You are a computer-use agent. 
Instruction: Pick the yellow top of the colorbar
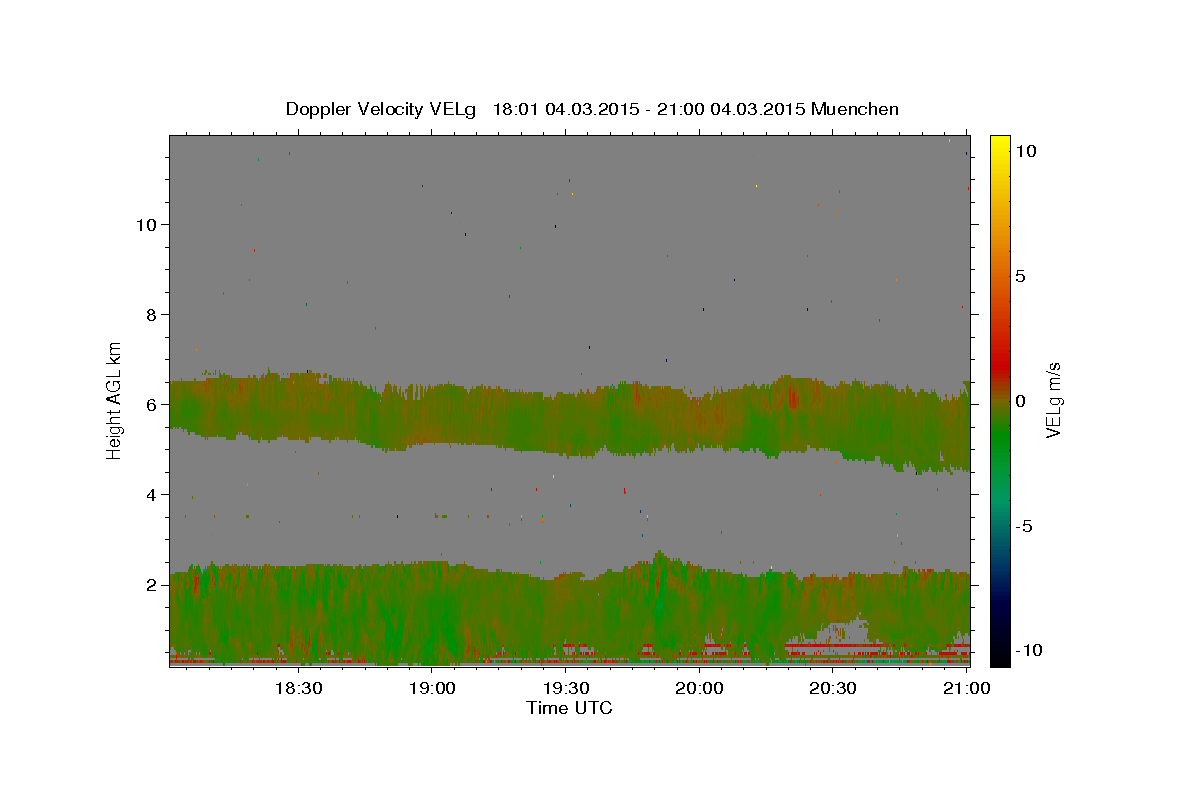pyautogui.click(x=999, y=142)
